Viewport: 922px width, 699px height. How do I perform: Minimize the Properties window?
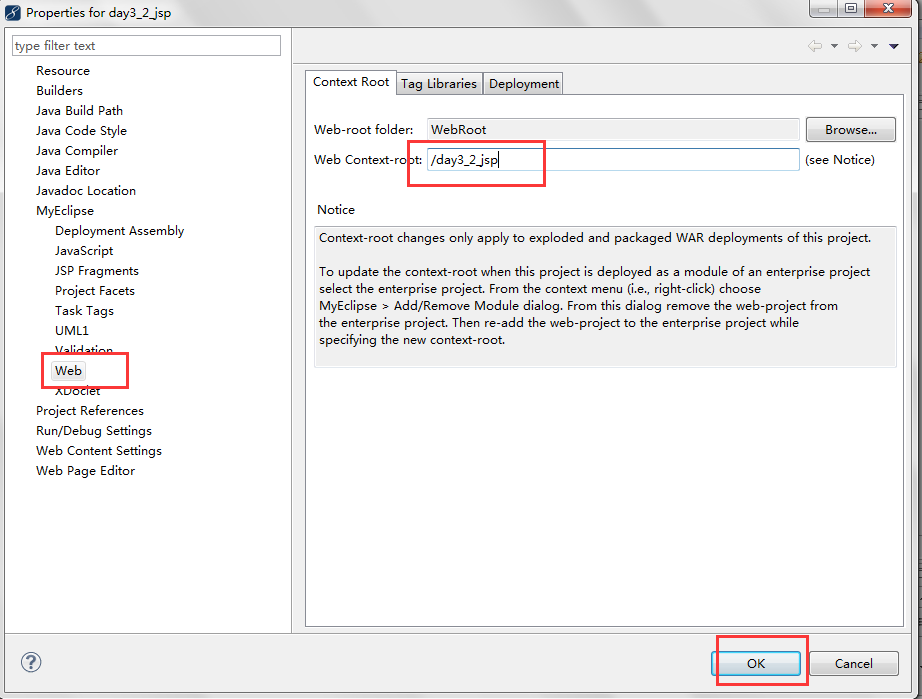824,8
